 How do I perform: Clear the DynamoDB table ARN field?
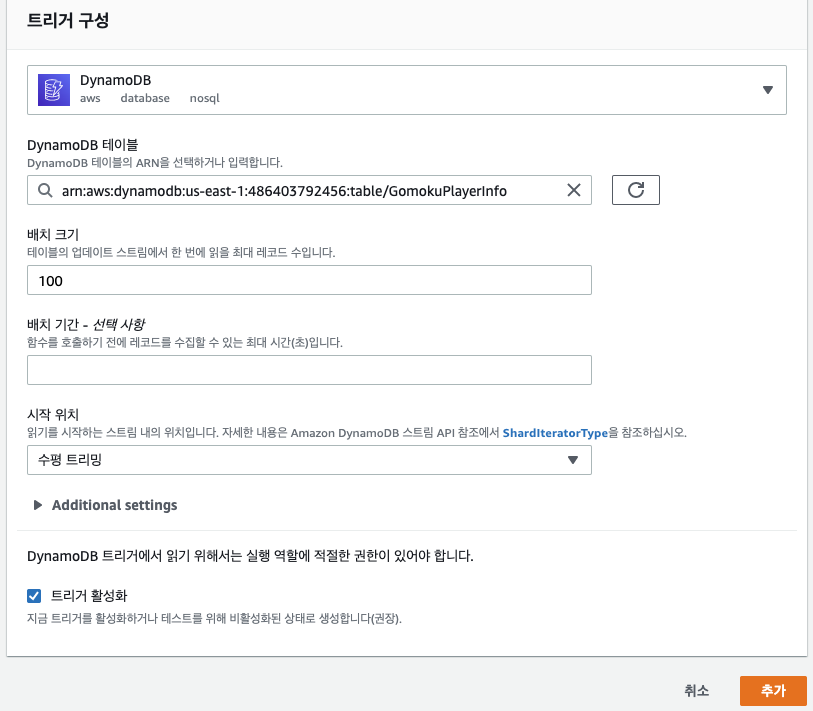573,190
